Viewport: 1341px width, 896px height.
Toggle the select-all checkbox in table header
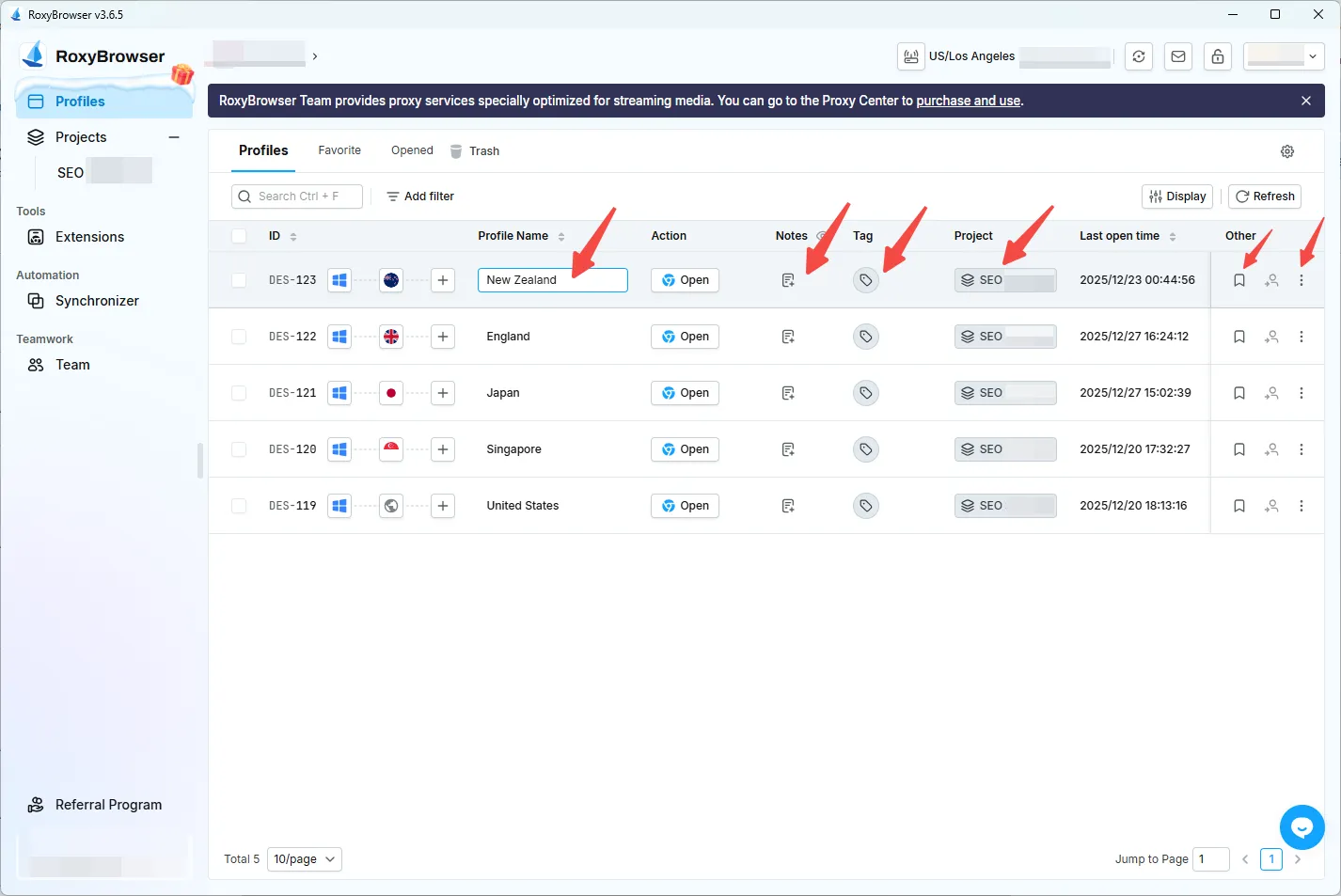tap(239, 236)
